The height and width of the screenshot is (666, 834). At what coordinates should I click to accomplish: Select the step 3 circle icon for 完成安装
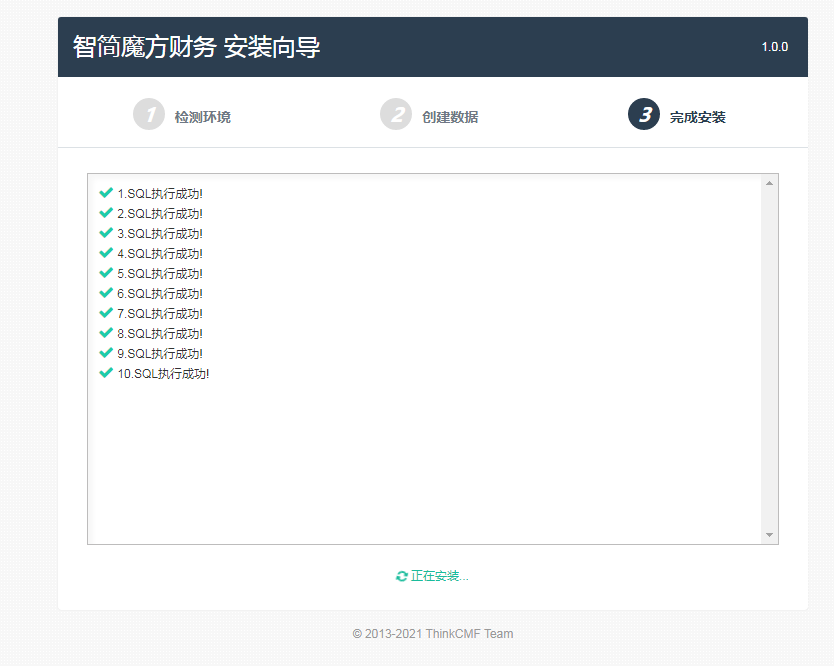pyautogui.click(x=643, y=114)
